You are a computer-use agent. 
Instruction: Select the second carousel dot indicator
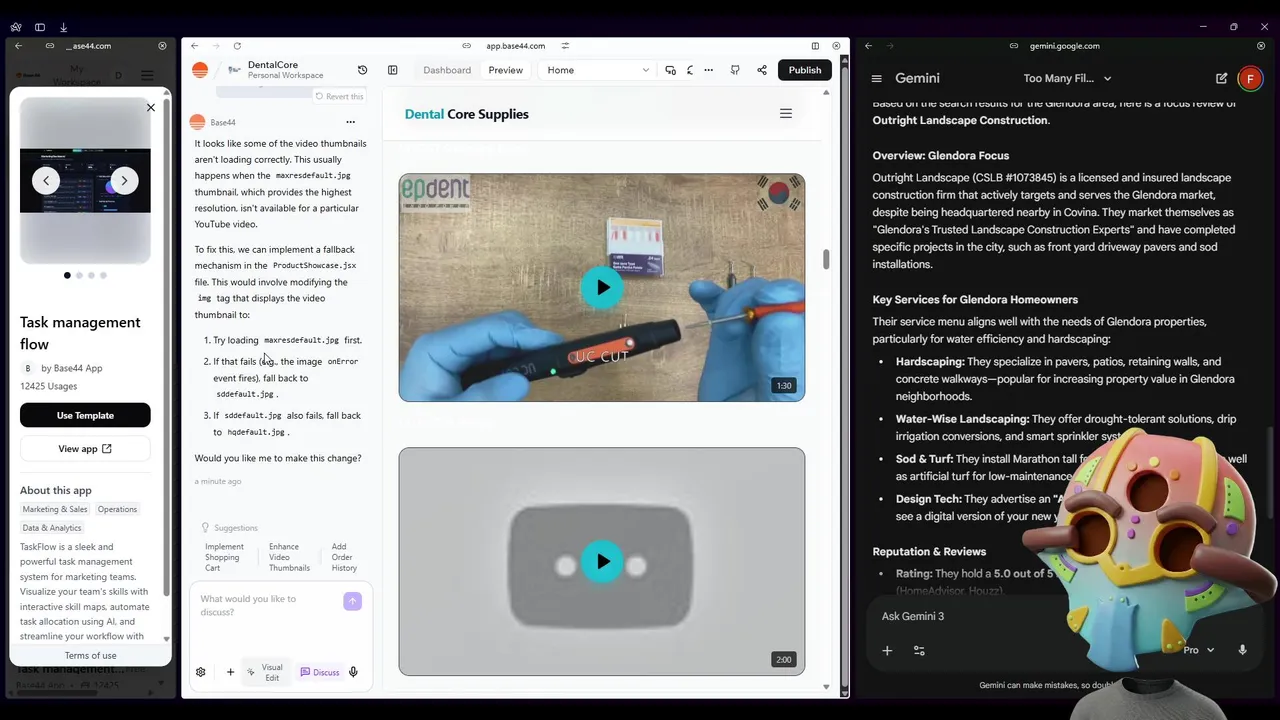[79, 275]
